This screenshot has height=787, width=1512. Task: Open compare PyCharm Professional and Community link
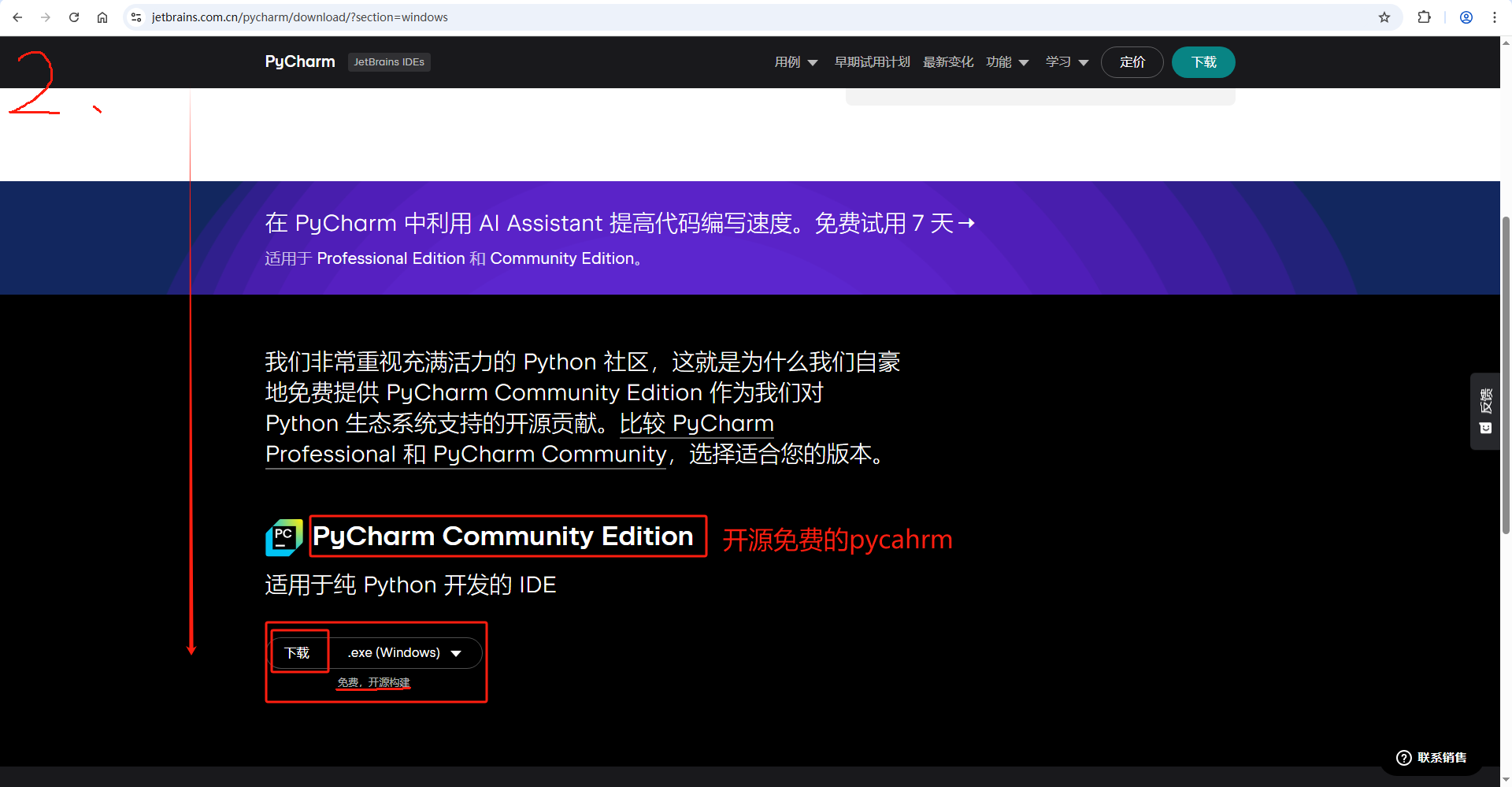point(520,439)
